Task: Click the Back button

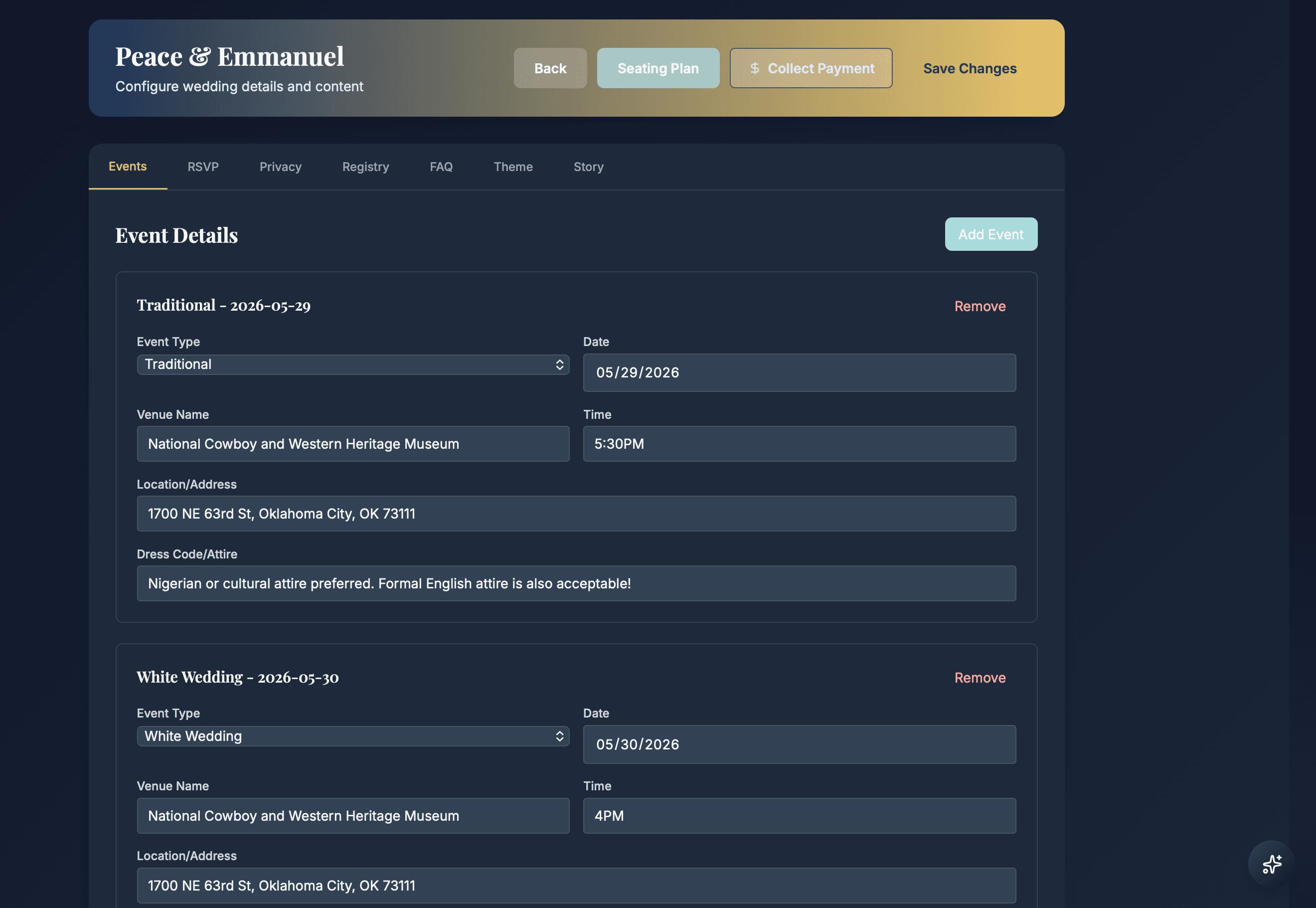Action: (549, 68)
